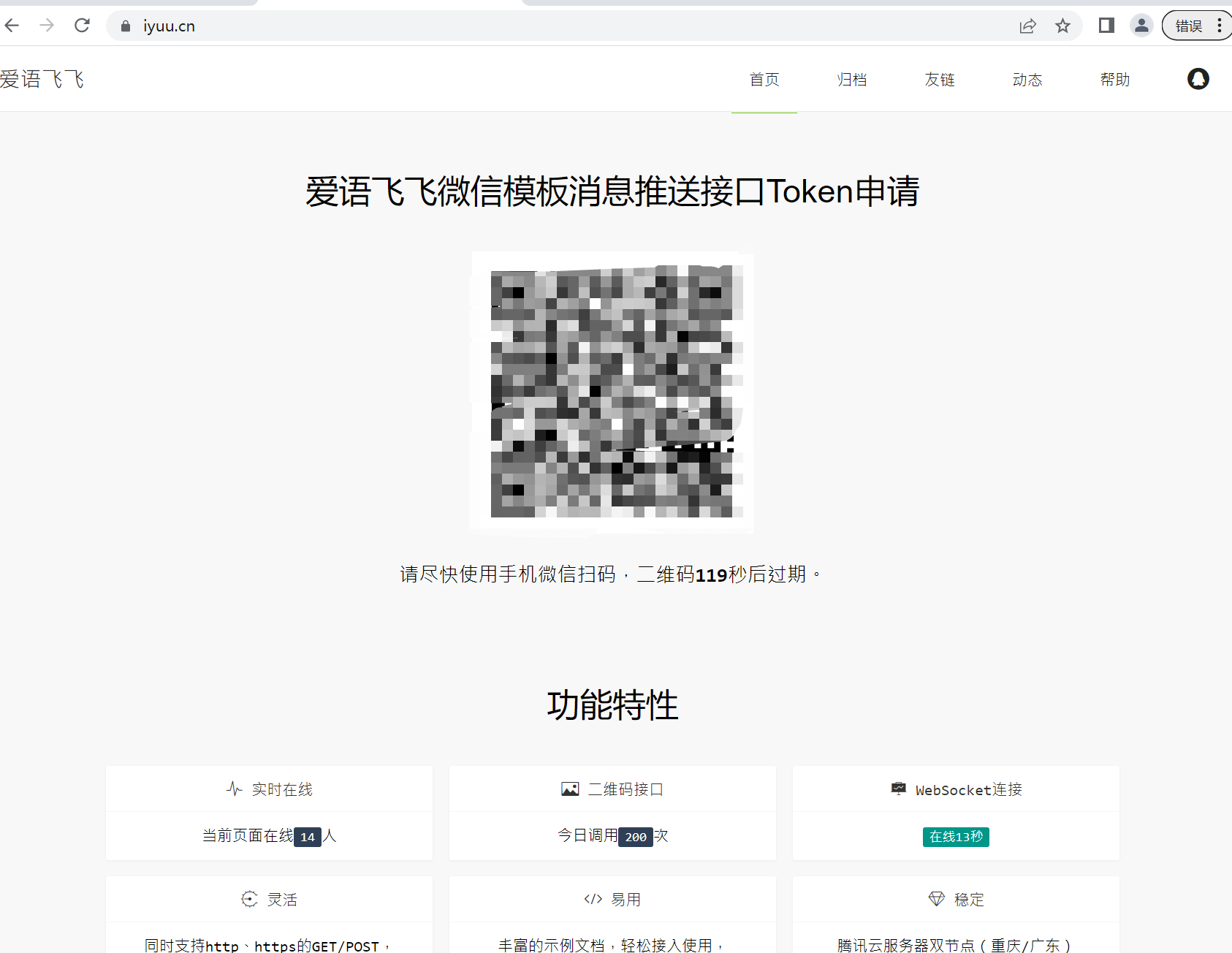Click the WeChat QR code image
Screen dimensions: 1232x953
tap(612, 392)
